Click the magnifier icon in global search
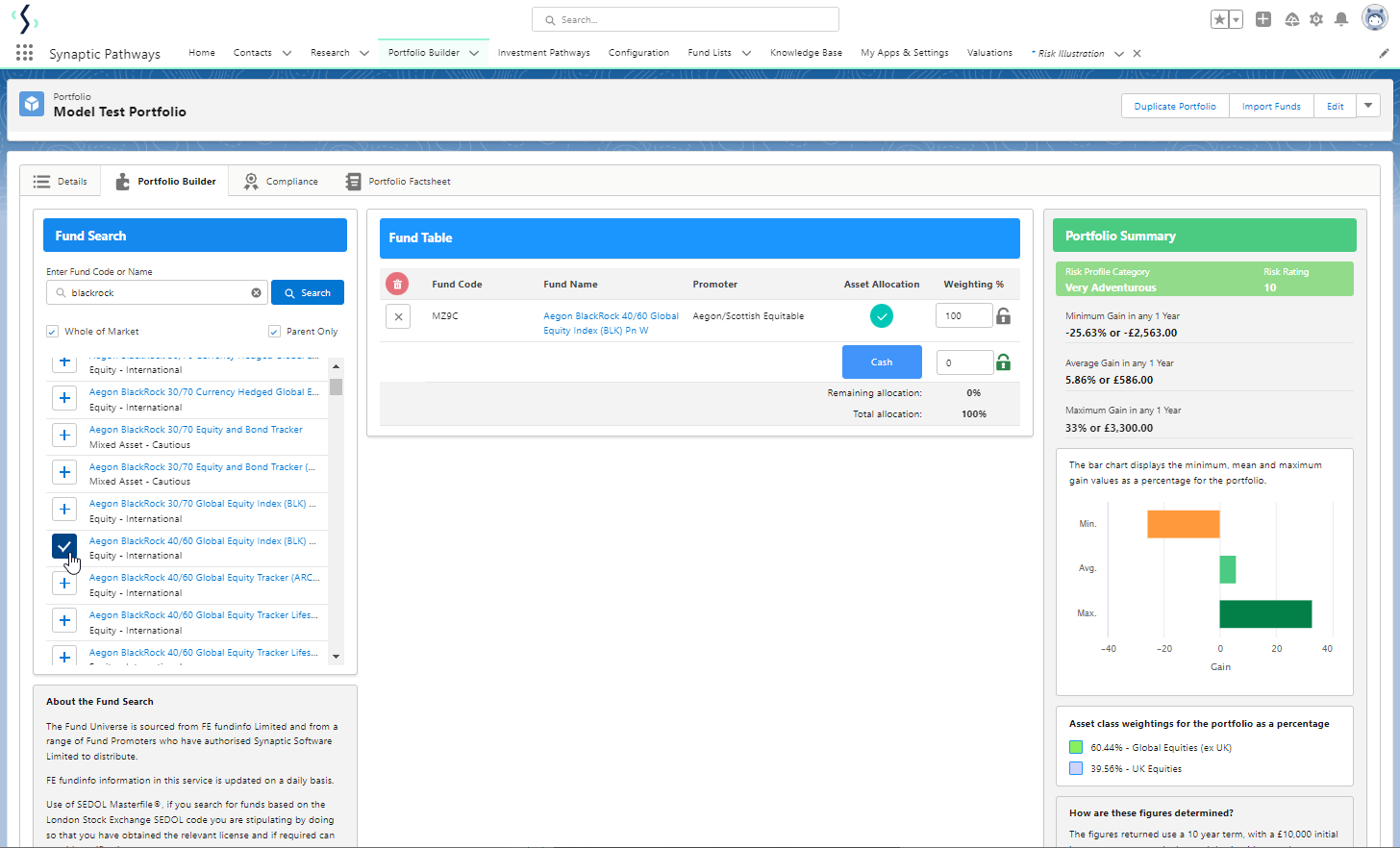Image resolution: width=1400 pixels, height=848 pixels. 550,20
